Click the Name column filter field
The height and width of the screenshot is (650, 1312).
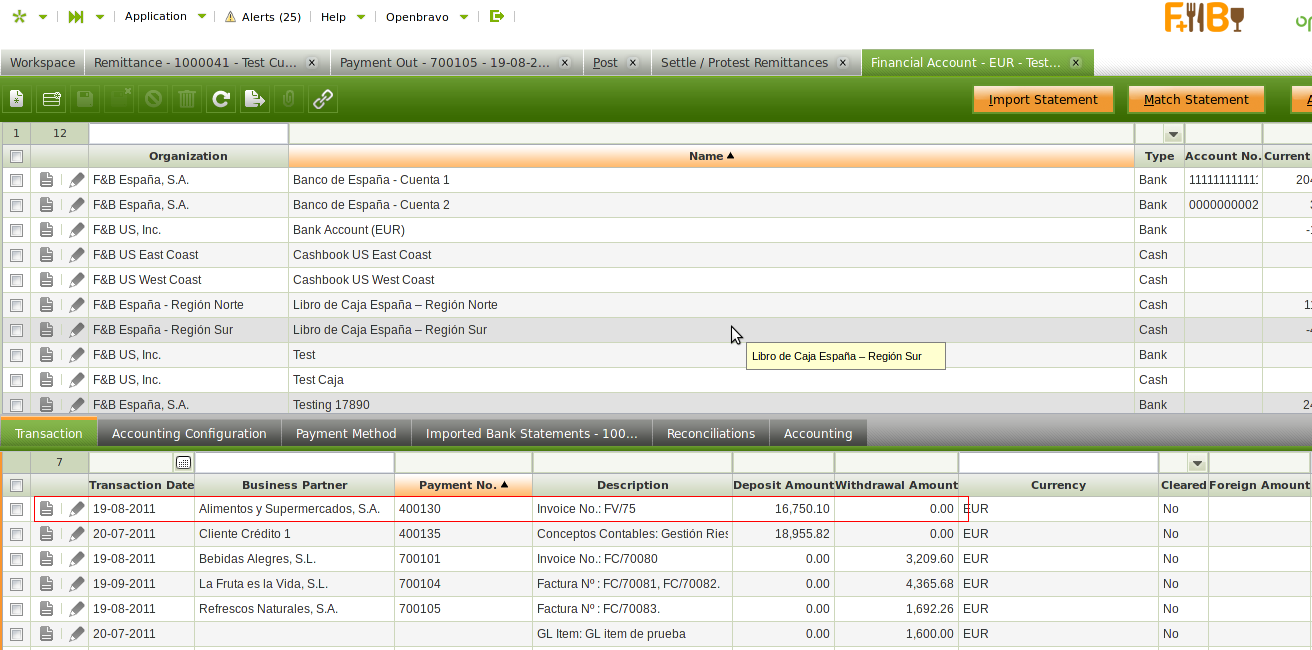point(710,133)
